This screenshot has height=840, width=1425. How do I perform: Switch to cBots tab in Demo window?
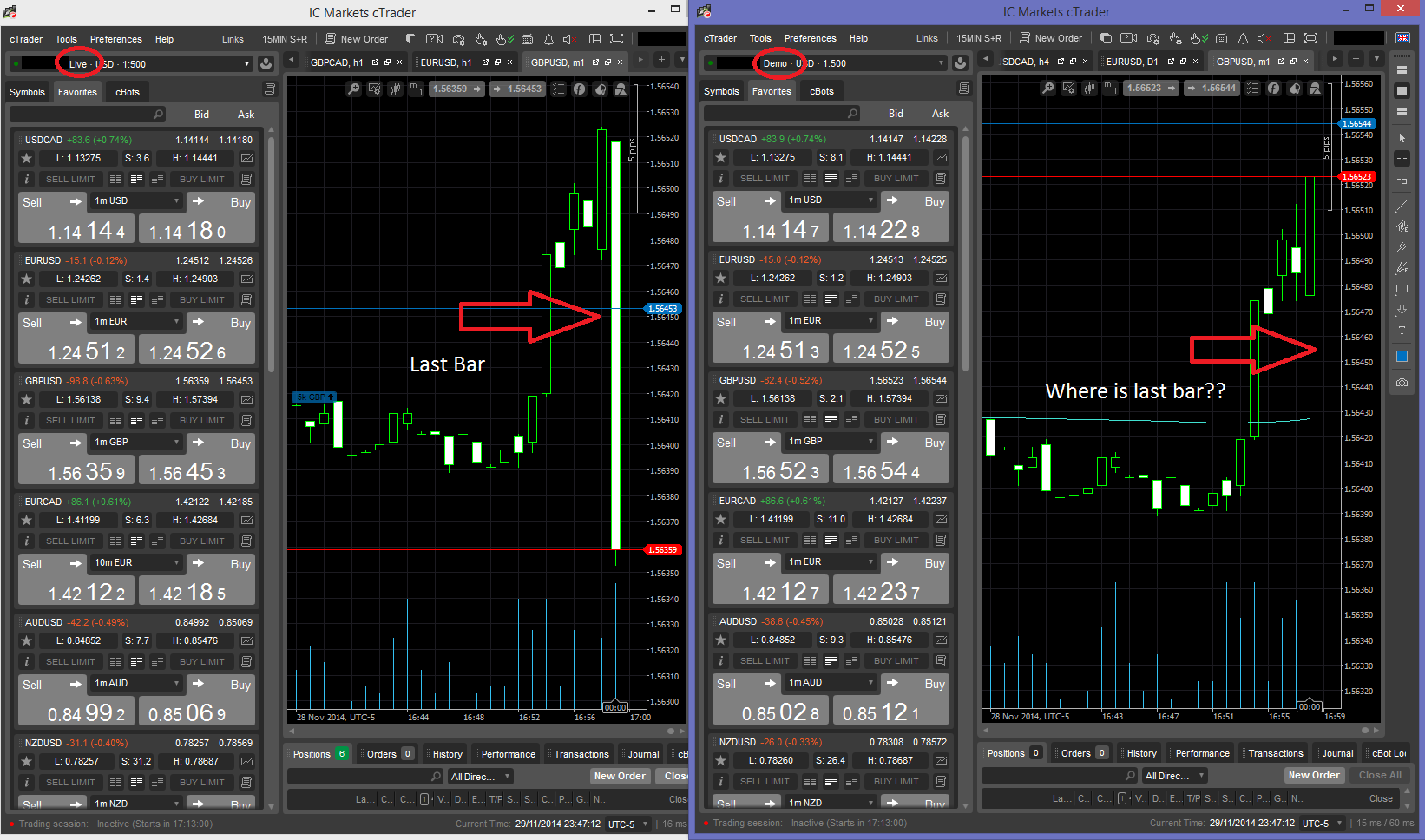[822, 91]
